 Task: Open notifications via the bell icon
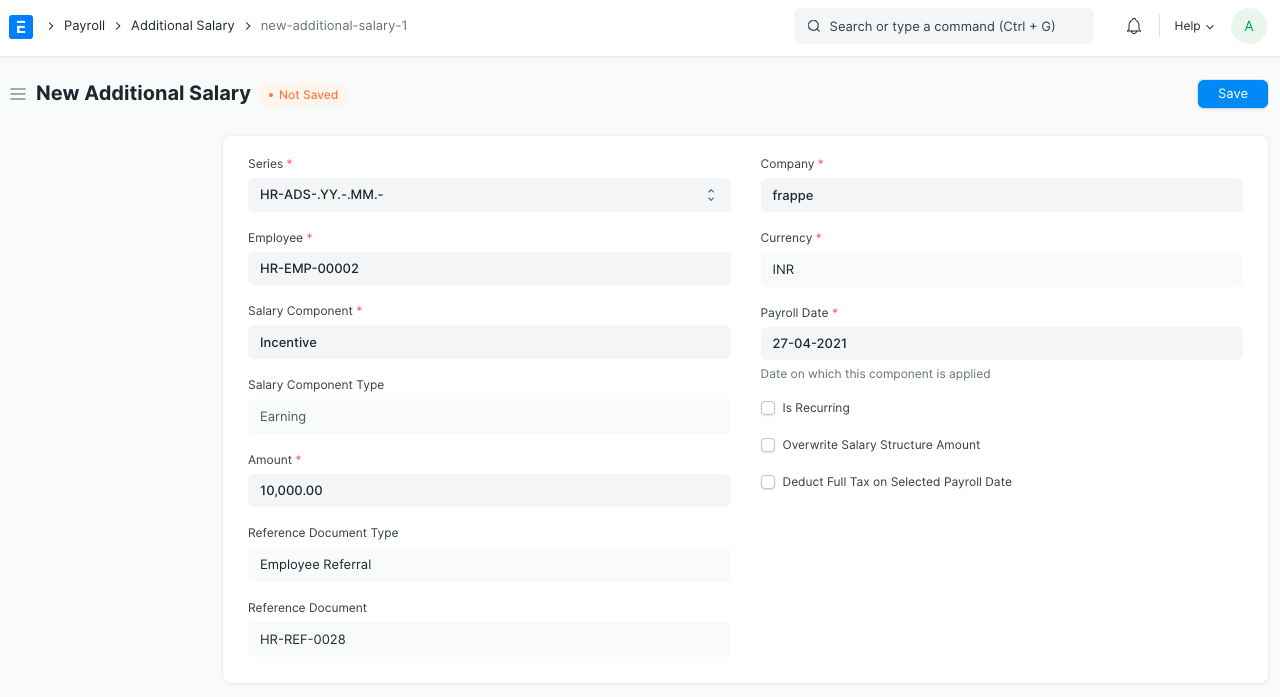[1133, 25]
